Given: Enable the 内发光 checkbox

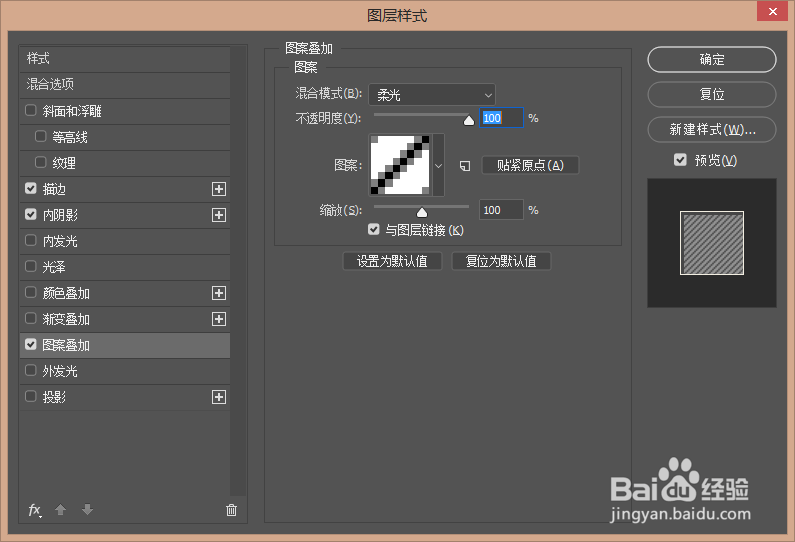Looking at the screenshot, I should tap(31, 240).
